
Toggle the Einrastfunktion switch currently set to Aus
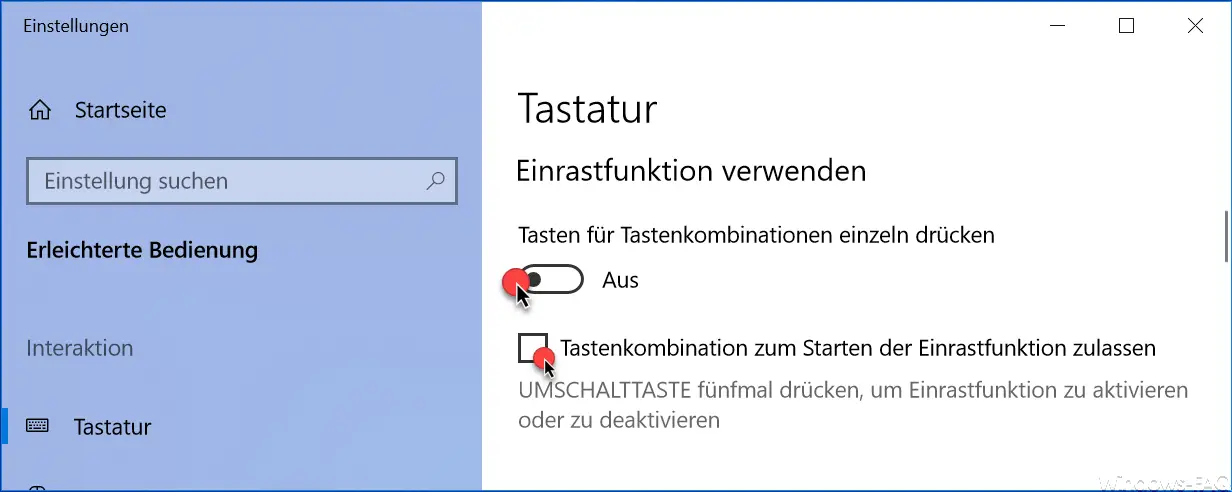550,280
